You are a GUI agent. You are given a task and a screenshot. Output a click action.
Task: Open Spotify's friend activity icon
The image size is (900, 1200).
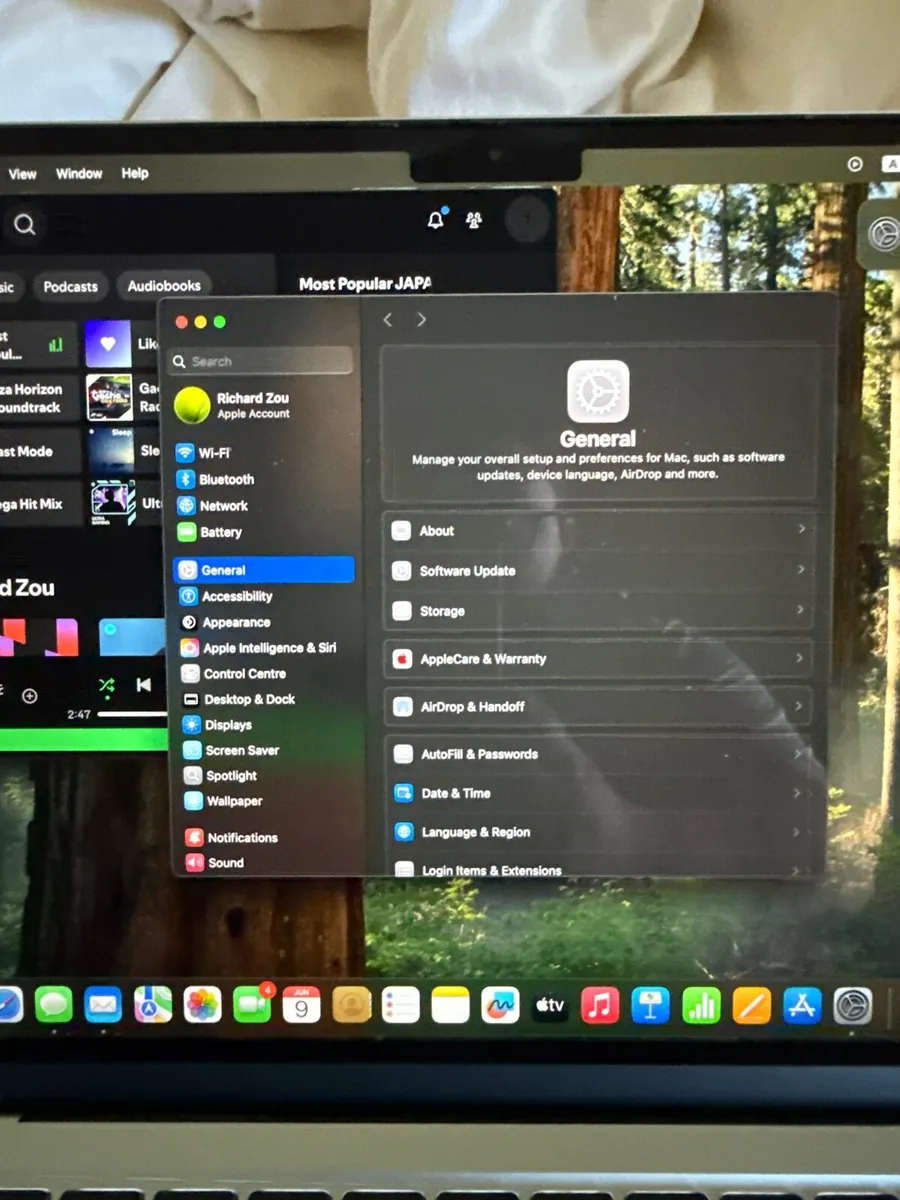point(474,220)
